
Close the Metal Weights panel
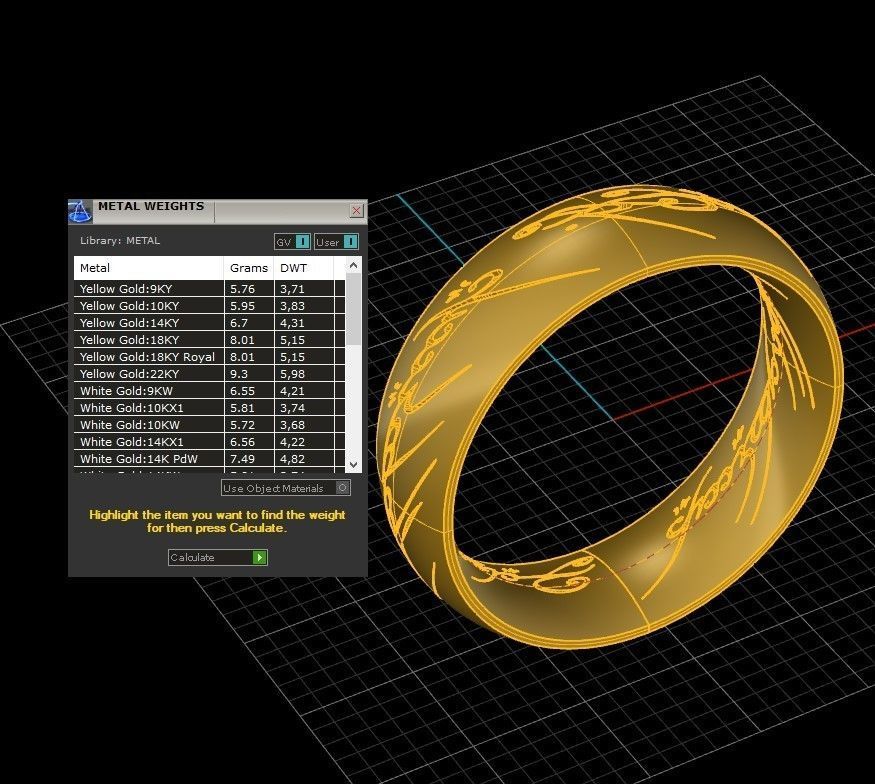[x=356, y=210]
